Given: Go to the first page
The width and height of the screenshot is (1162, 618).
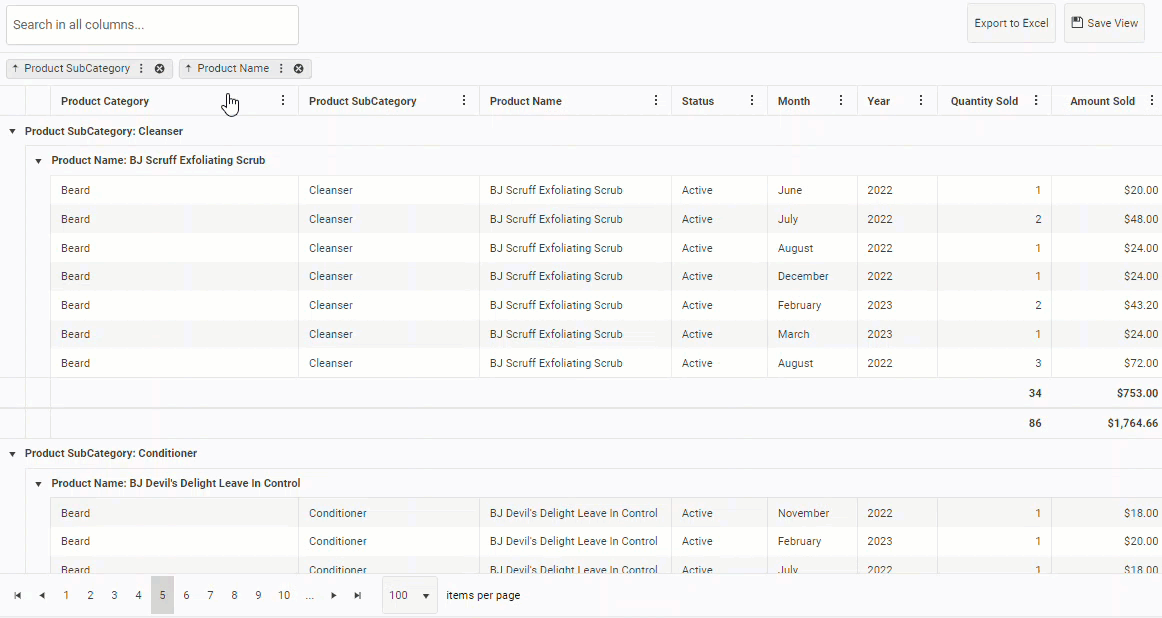Looking at the screenshot, I should click(17, 595).
